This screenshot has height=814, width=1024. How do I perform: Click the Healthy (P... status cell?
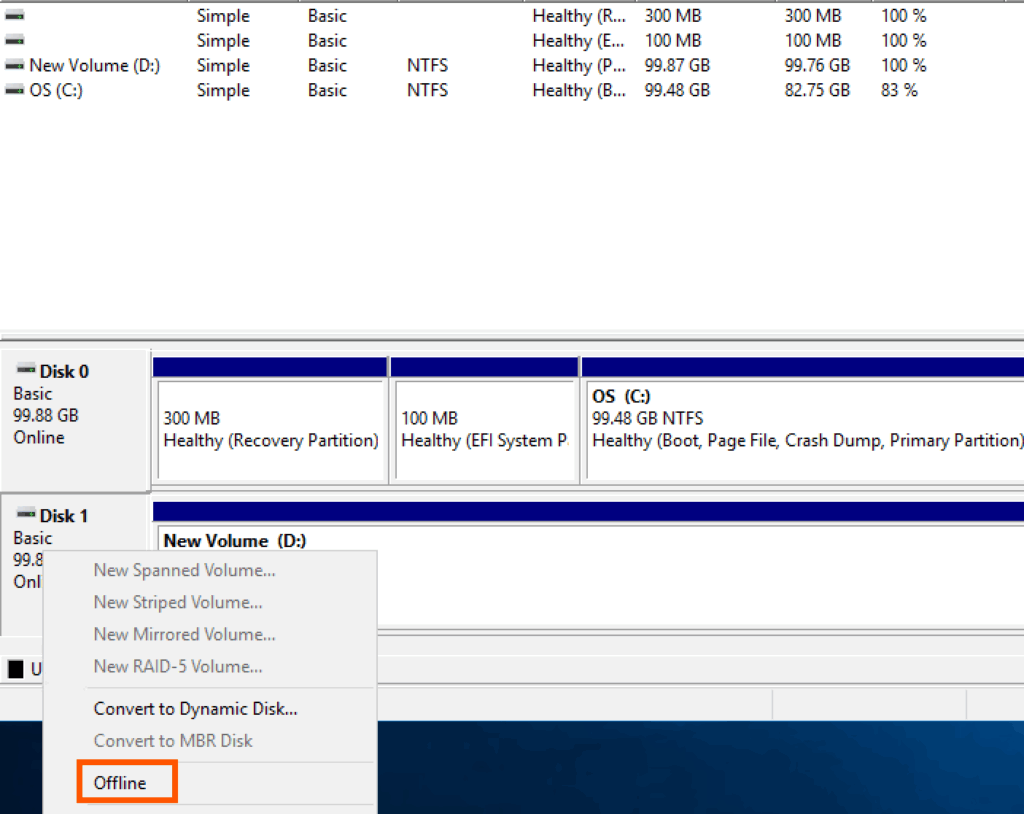[x=579, y=65]
